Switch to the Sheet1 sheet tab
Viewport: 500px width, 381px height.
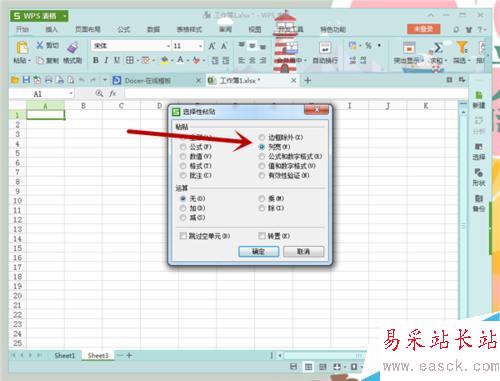65,356
